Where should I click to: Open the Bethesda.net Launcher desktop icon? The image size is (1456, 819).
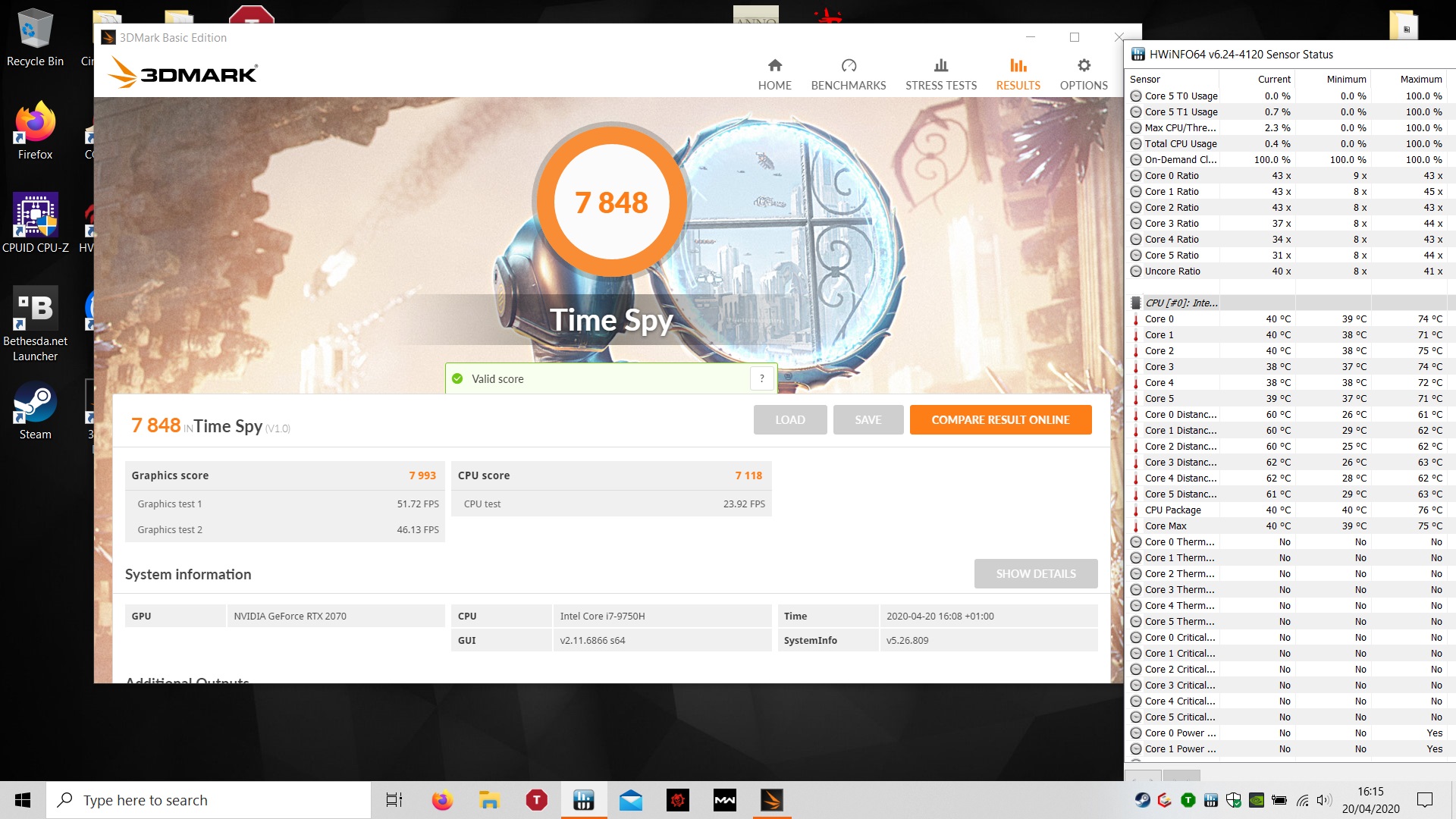point(35,325)
